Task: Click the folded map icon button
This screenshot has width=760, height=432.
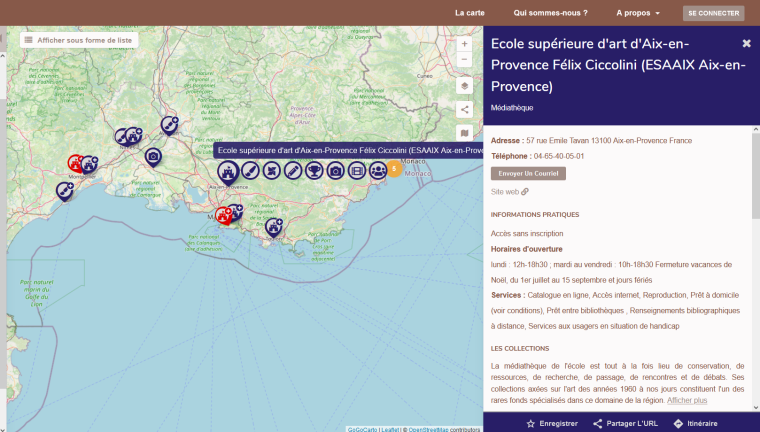Action: click(464, 133)
